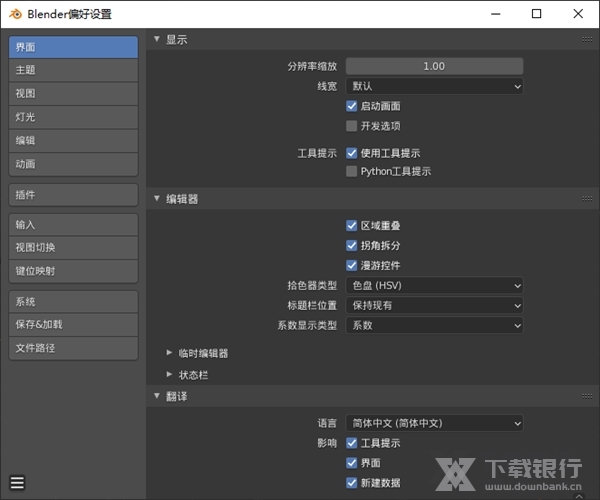Collapse the 翻译 panel
This screenshot has height=500, width=600.
(157, 396)
